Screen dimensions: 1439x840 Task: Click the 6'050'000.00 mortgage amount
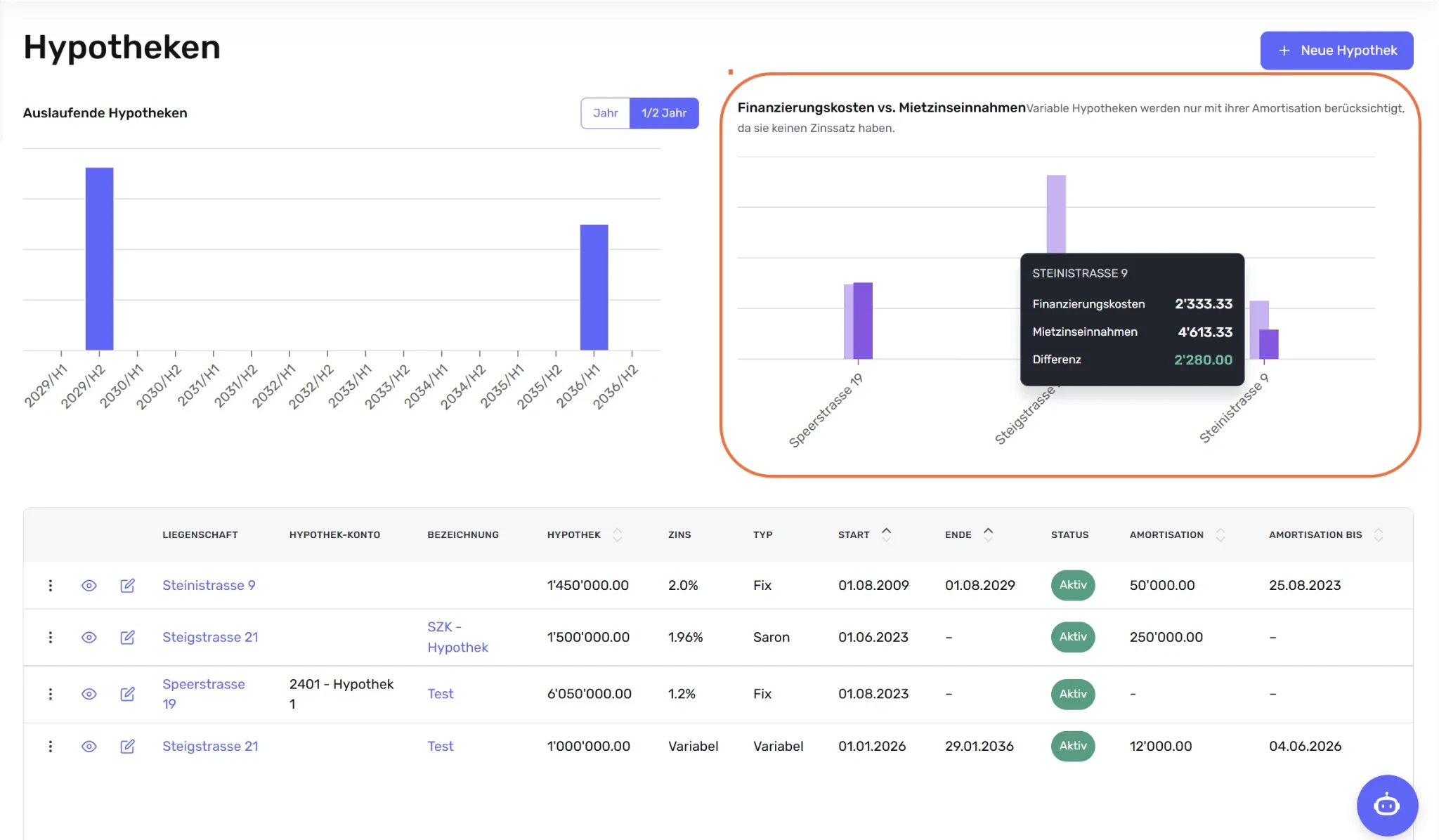589,694
